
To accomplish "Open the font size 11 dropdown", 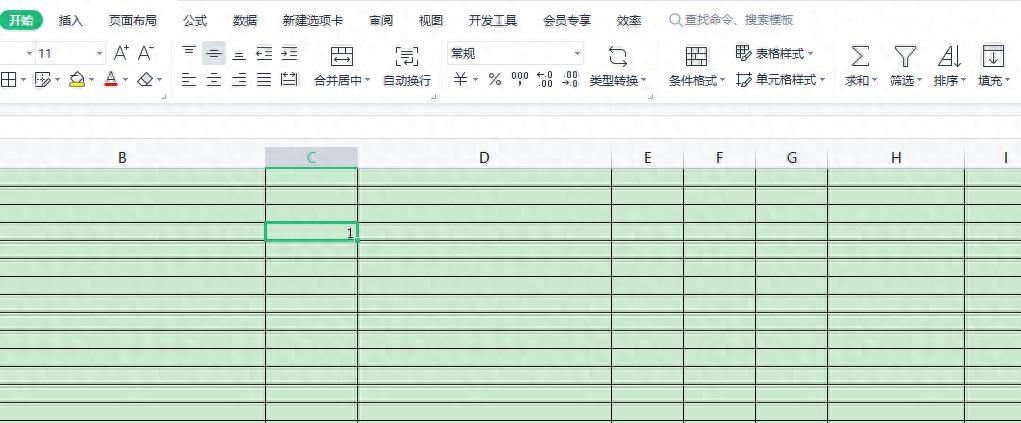I will click(x=100, y=53).
